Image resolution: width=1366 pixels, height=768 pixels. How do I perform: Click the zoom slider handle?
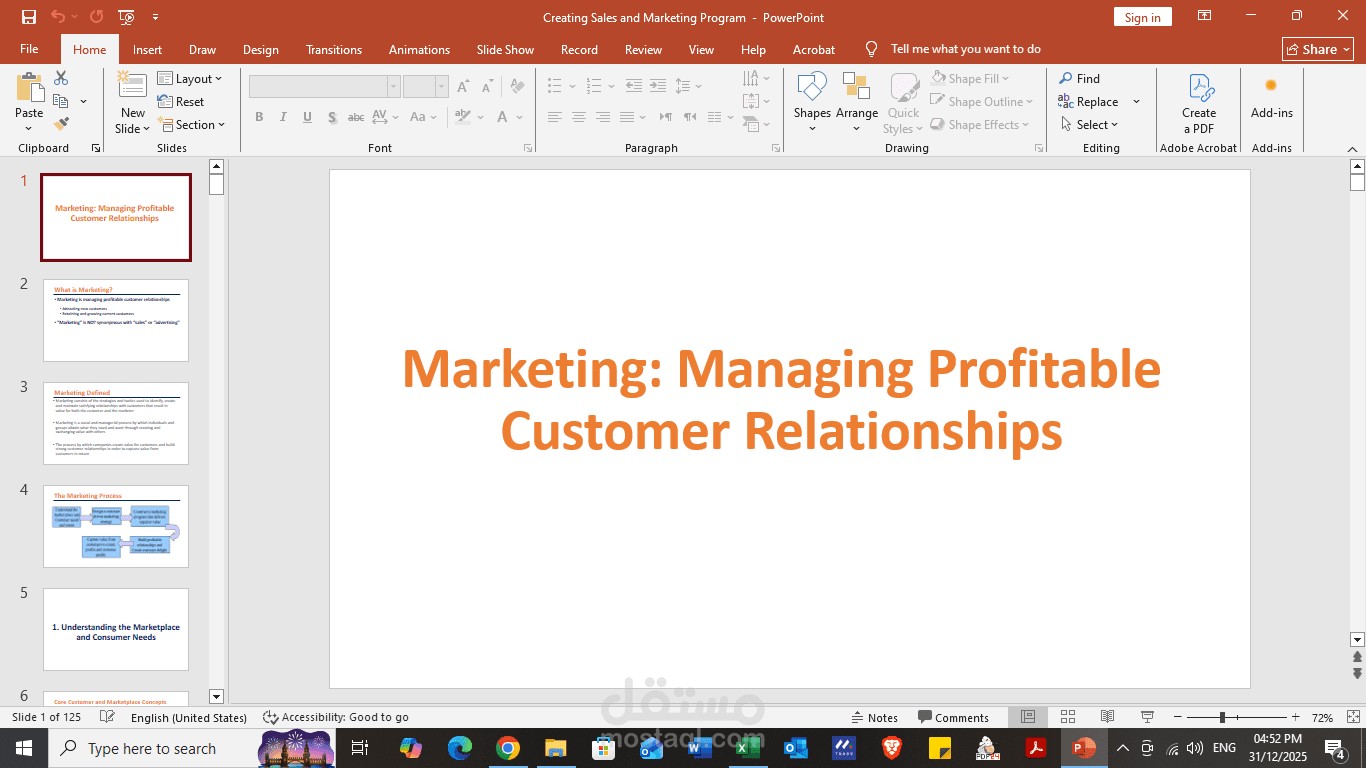pyautogui.click(x=1222, y=717)
